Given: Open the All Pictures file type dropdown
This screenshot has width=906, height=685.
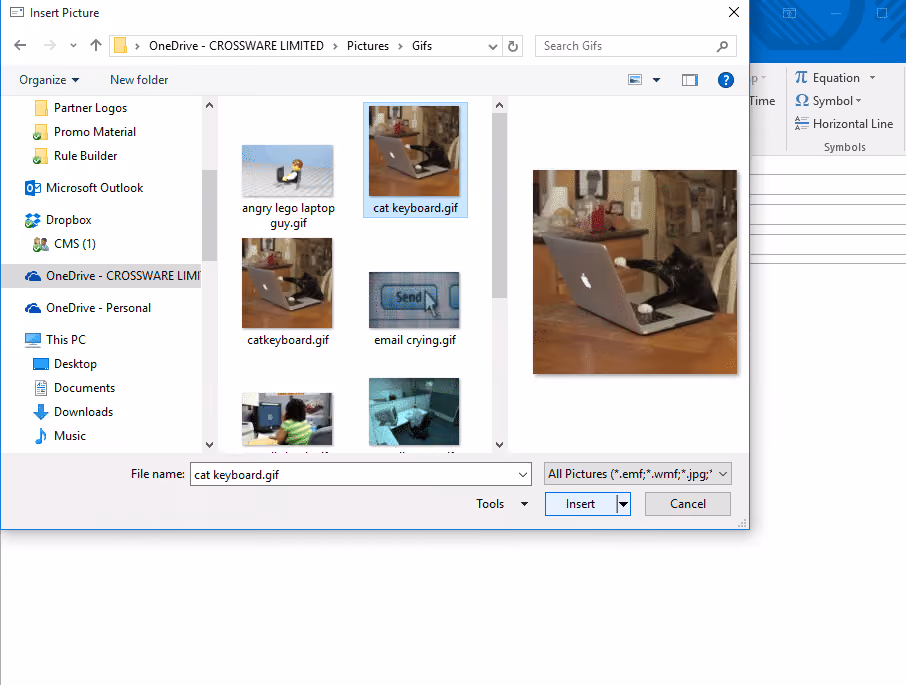Looking at the screenshot, I should coord(637,474).
